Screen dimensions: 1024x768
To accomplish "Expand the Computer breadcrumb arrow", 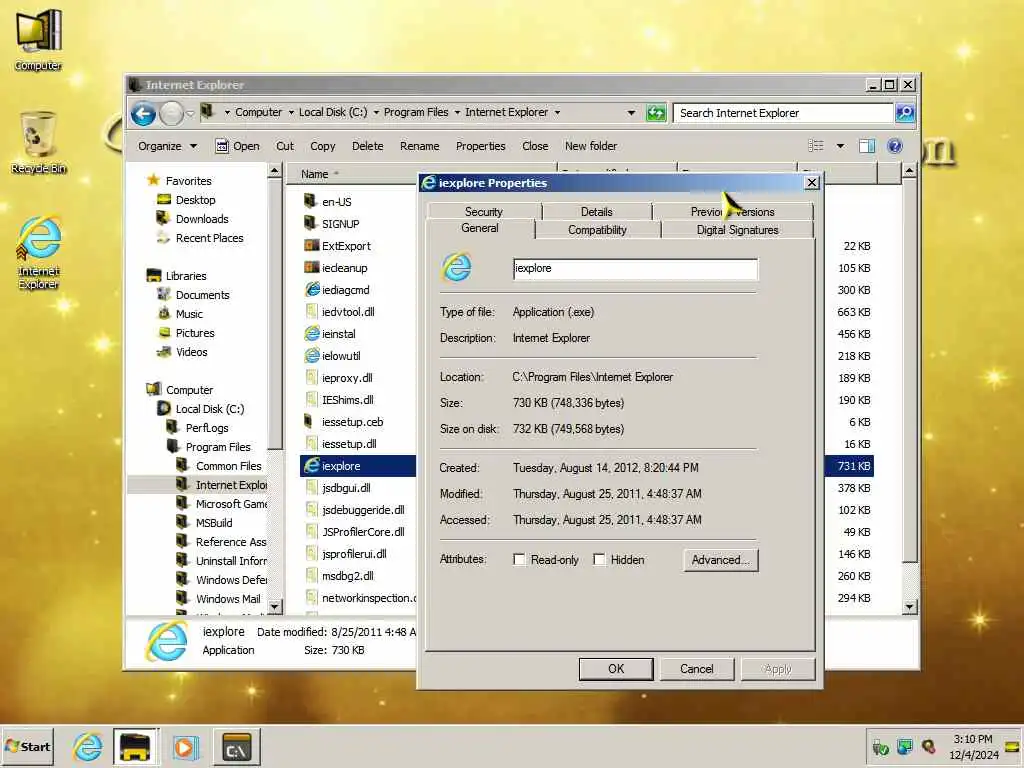I will 291,112.
